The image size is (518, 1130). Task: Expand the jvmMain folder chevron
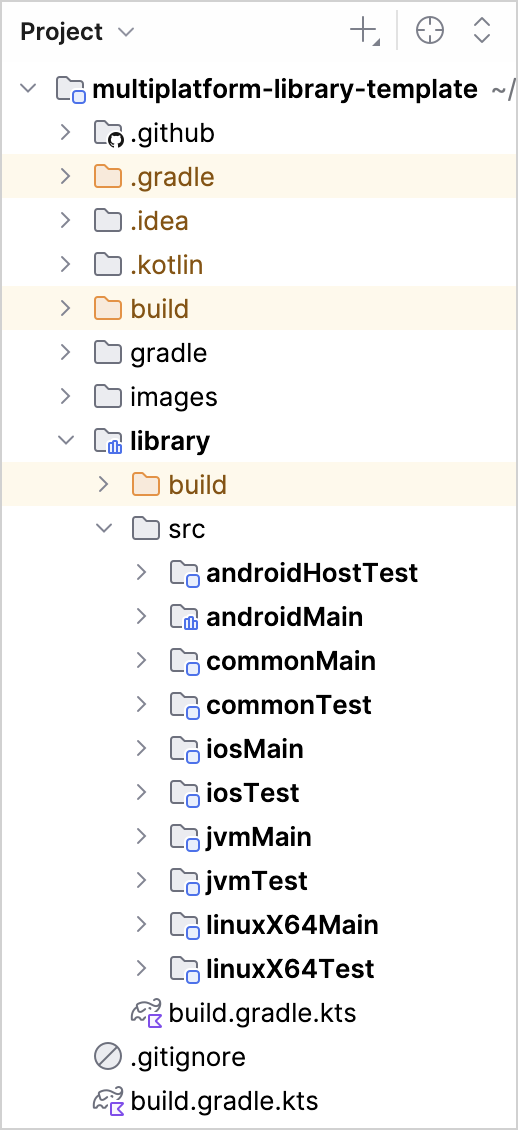(x=142, y=837)
